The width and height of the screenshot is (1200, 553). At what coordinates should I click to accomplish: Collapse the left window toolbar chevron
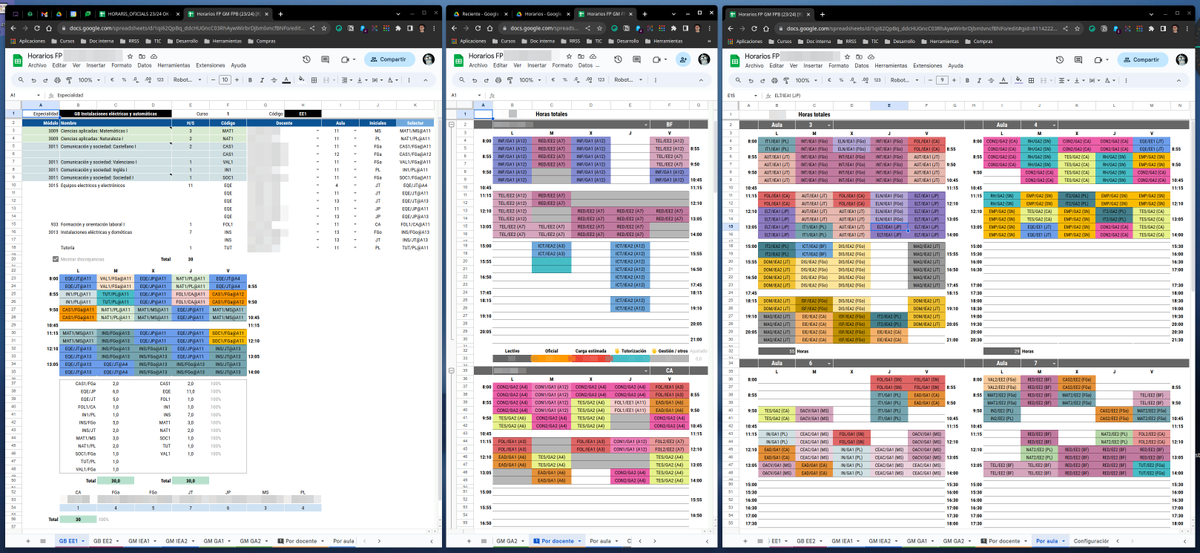[x=425, y=80]
